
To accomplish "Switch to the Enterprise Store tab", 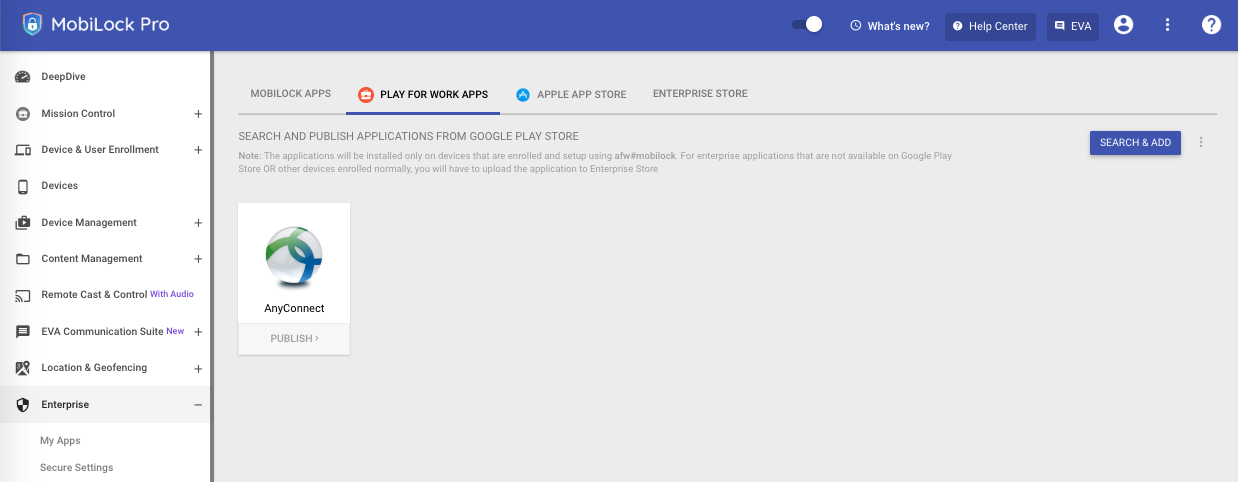I will tap(700, 94).
